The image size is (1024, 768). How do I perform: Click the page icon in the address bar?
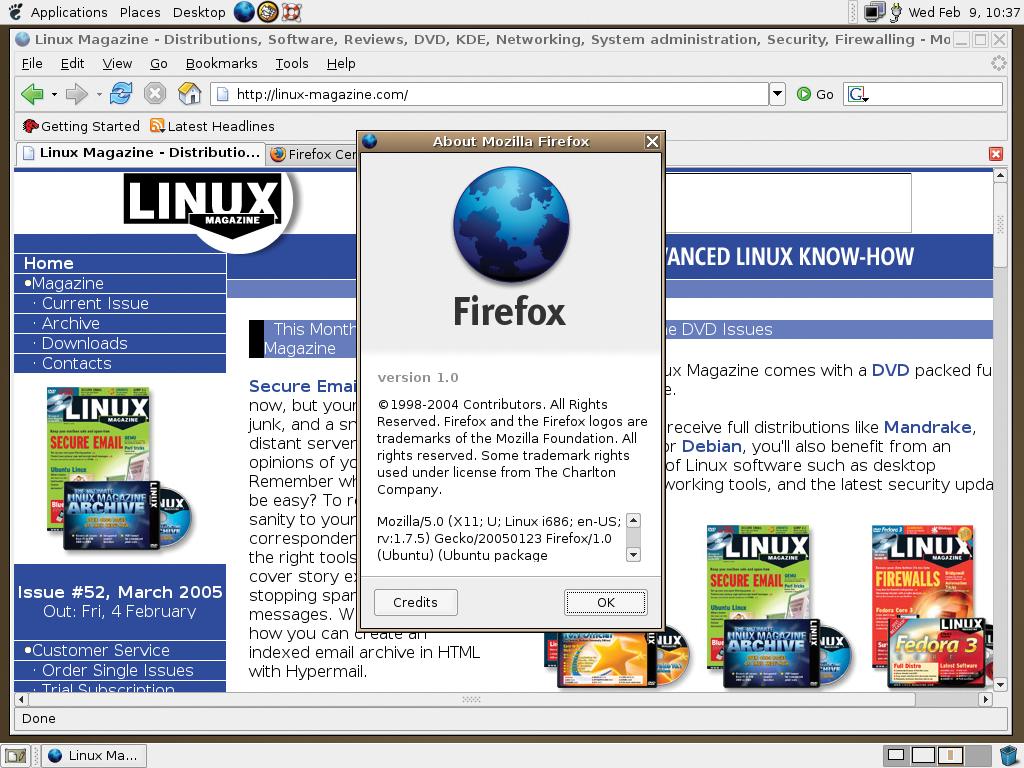pos(223,94)
